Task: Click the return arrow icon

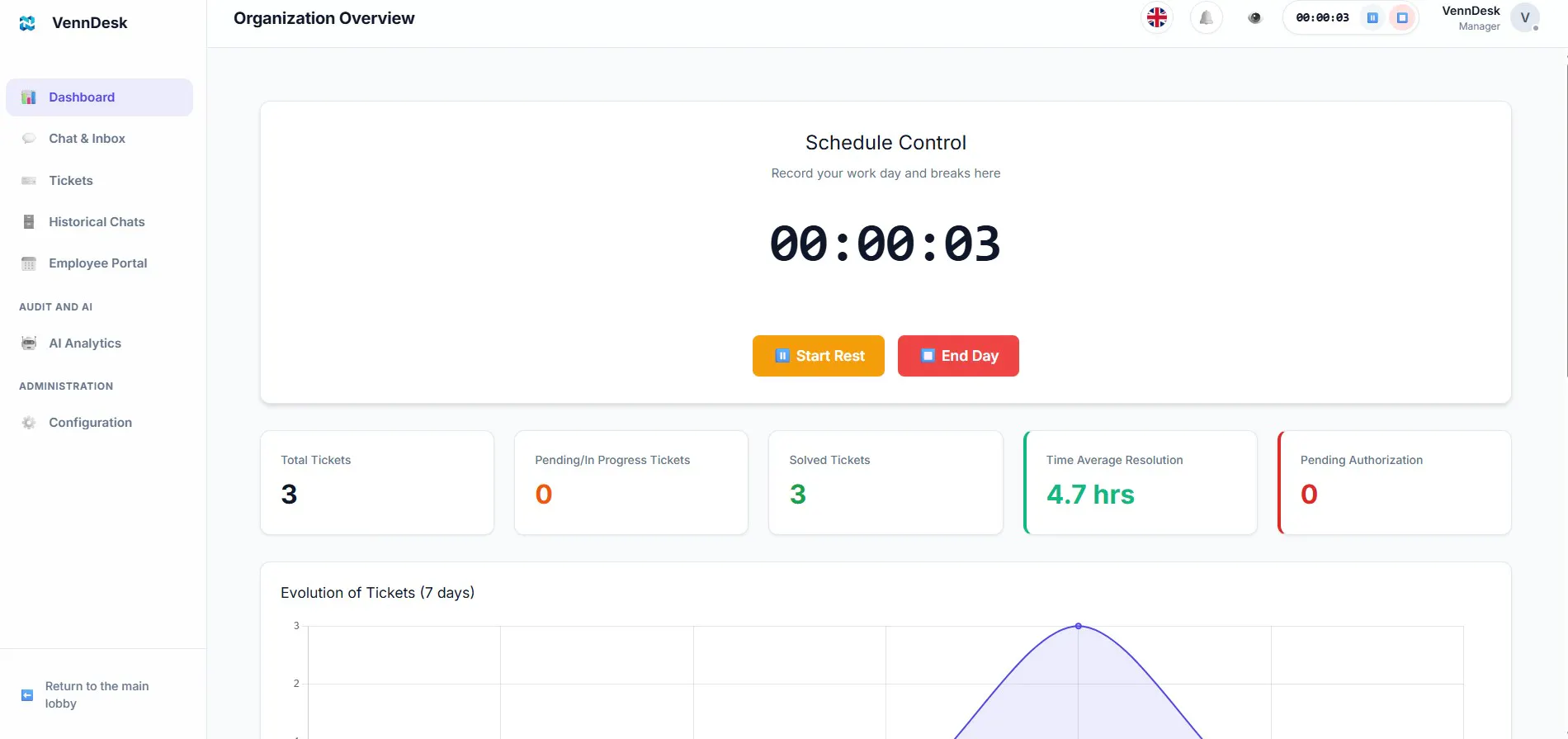Action: tap(27, 695)
